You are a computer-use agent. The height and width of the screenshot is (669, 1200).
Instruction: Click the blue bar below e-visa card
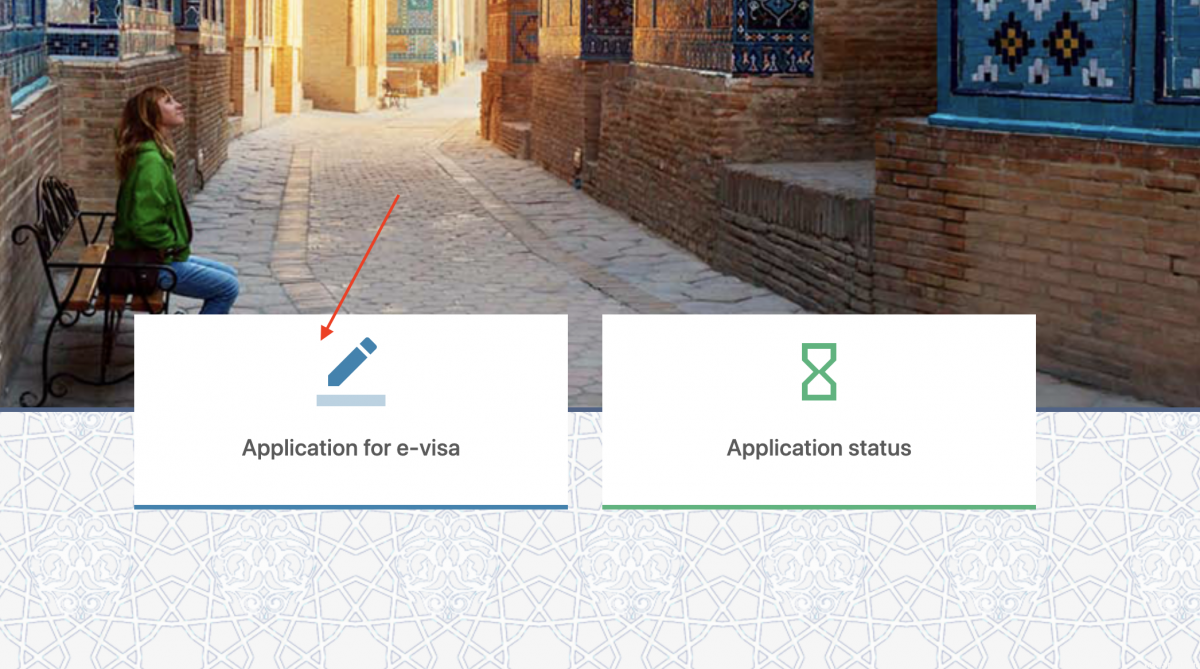click(x=351, y=507)
